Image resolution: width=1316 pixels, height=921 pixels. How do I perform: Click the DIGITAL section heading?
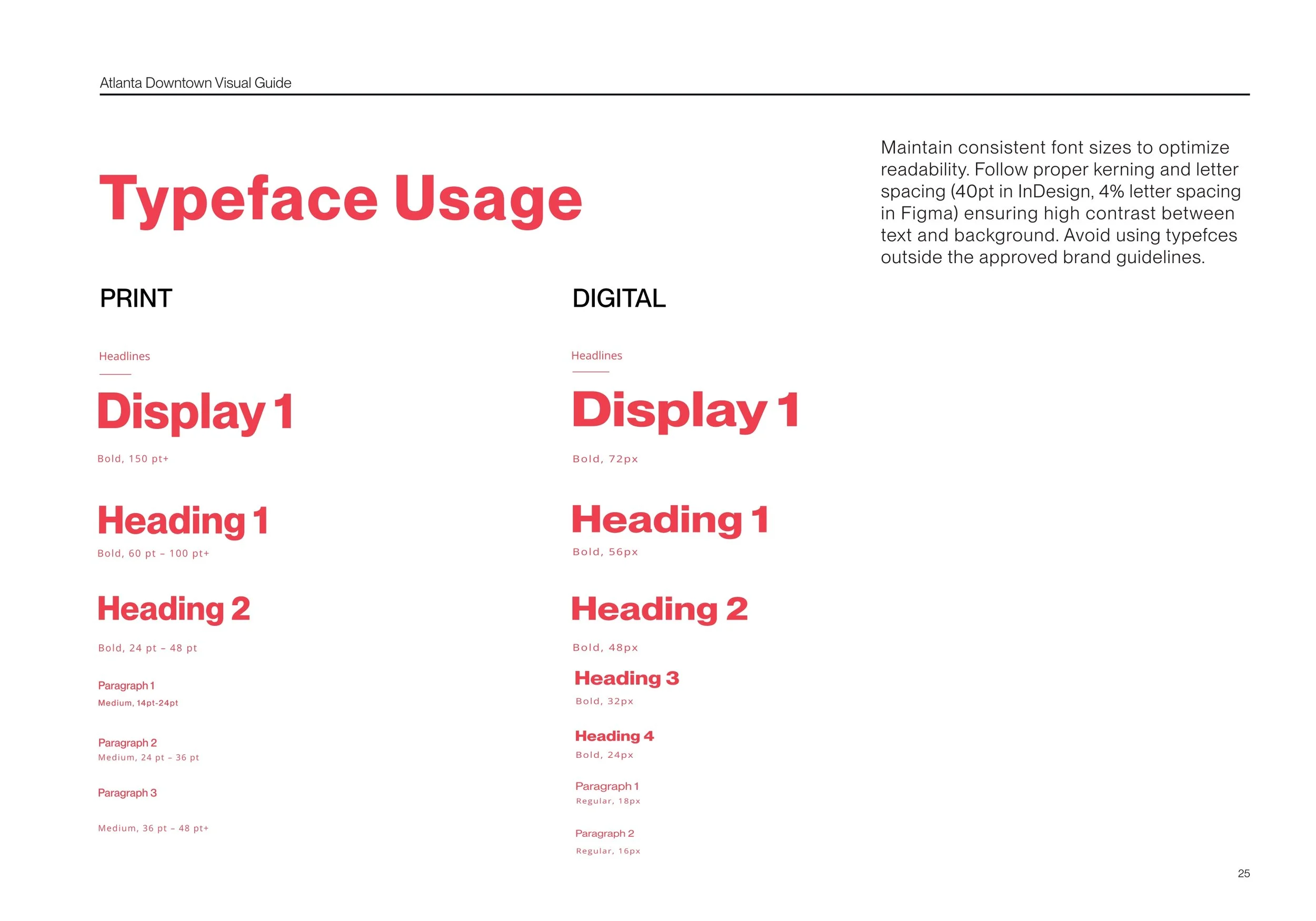point(619,298)
